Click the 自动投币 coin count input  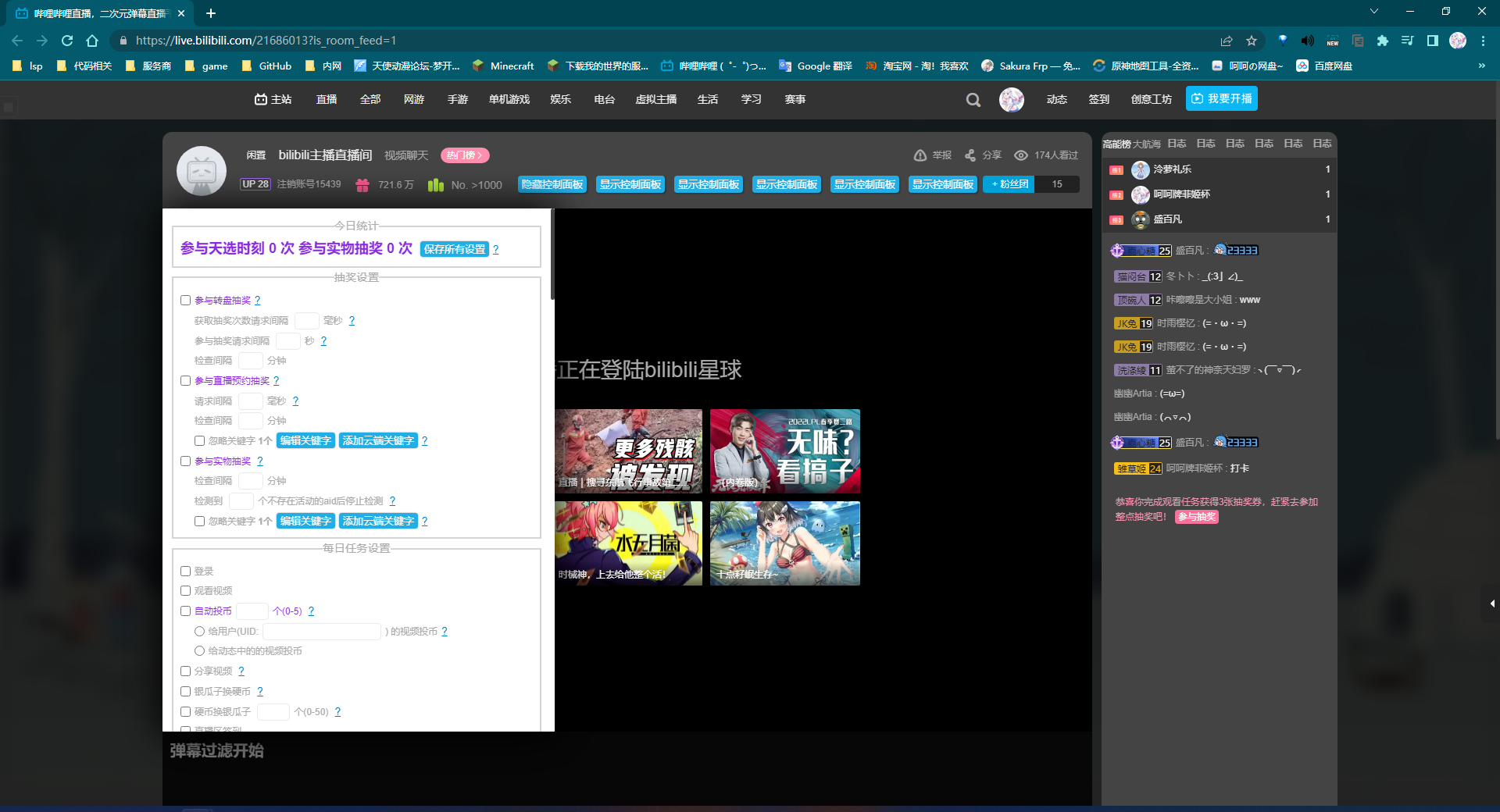coord(252,611)
